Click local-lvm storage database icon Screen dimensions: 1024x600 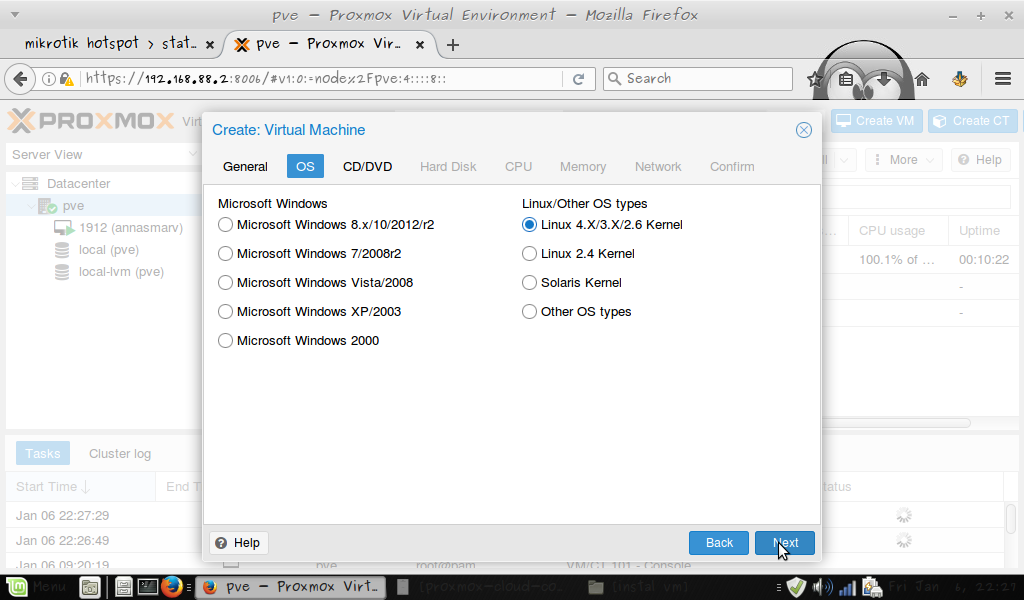(x=62, y=272)
